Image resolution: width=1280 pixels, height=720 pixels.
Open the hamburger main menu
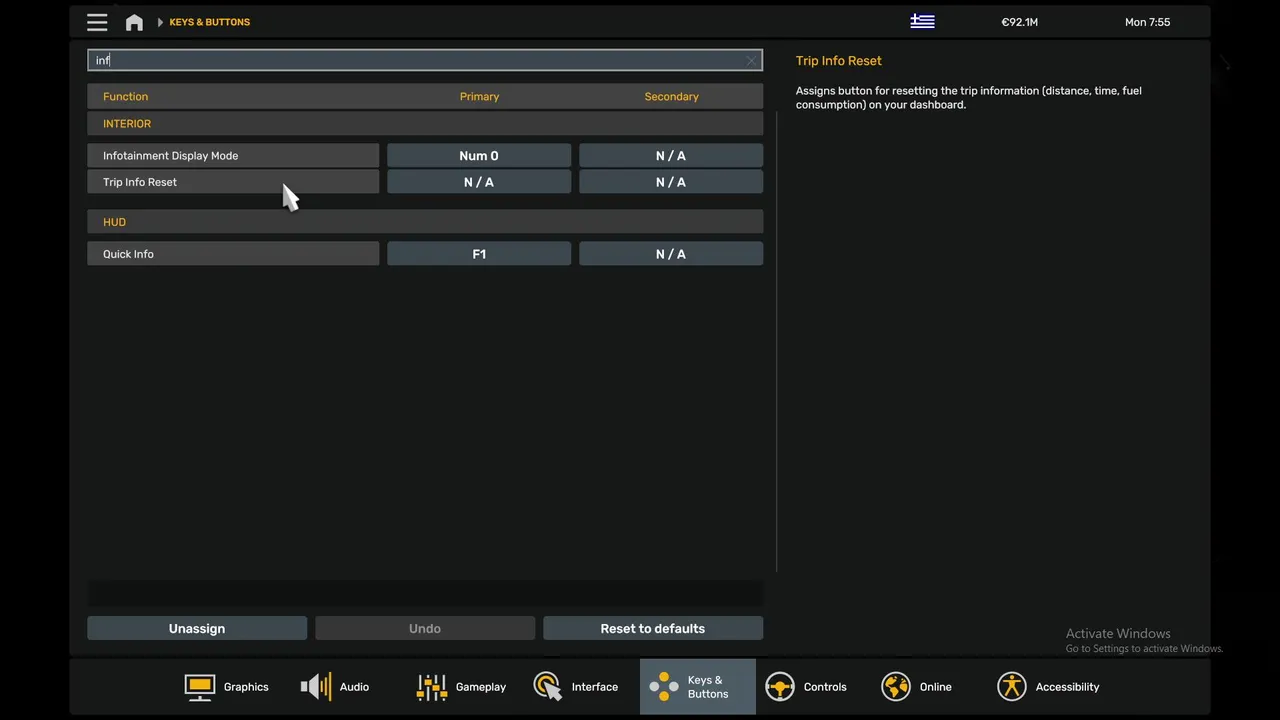pyautogui.click(x=97, y=22)
